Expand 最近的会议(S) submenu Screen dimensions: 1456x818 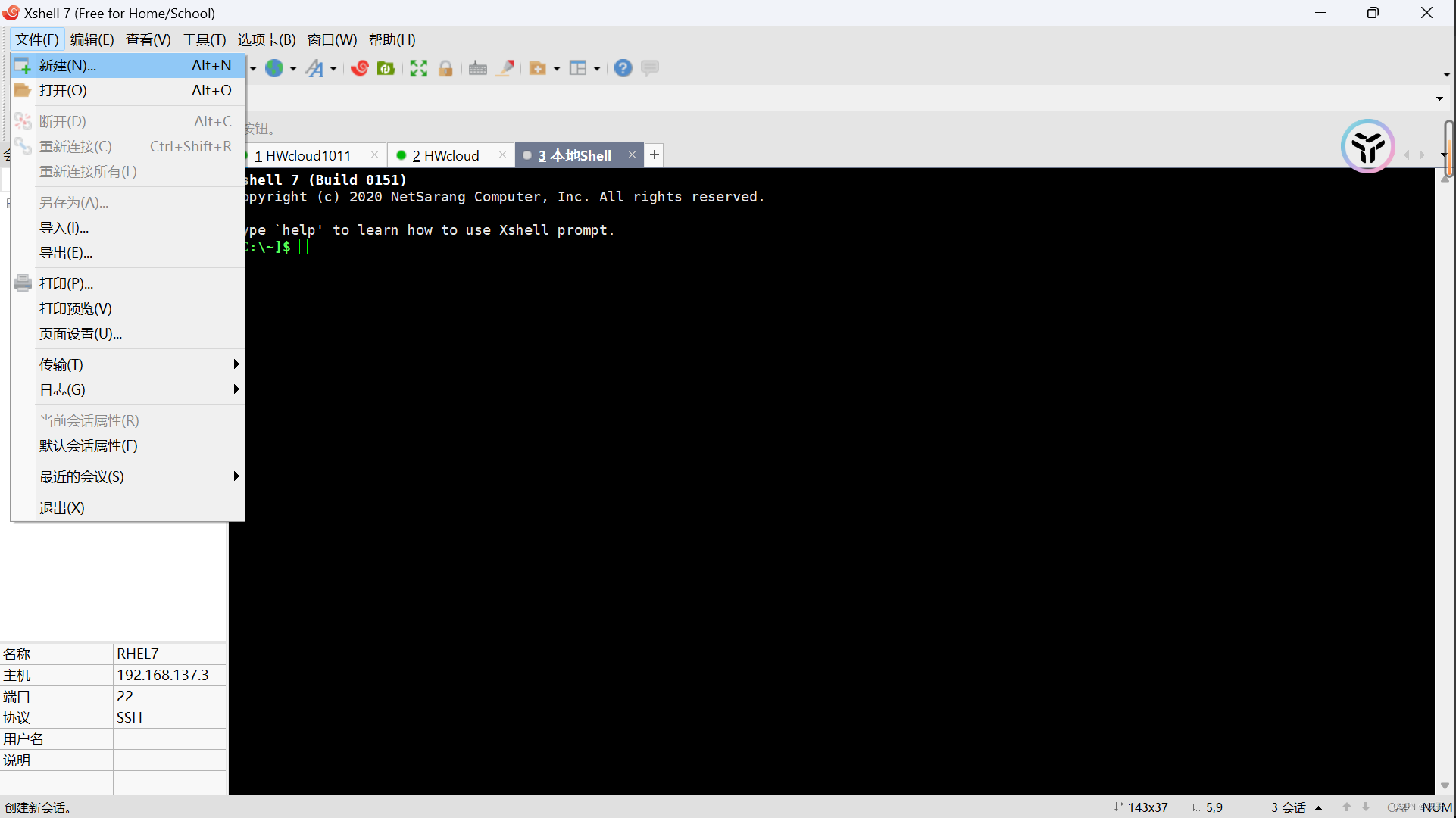(127, 477)
